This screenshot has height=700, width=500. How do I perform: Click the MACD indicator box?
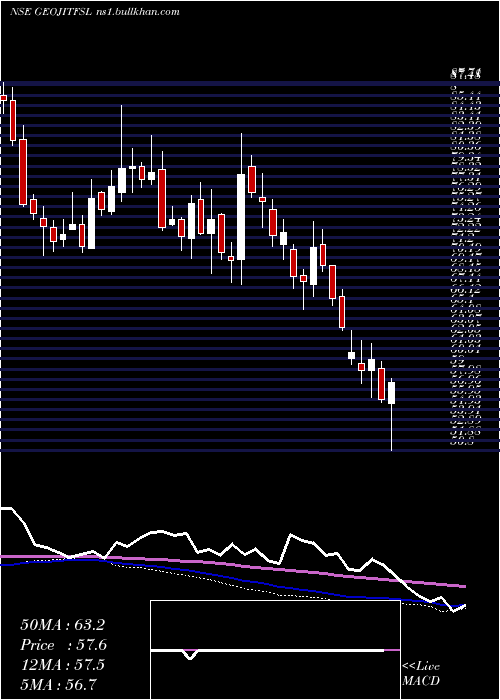pyautogui.click(x=275, y=650)
